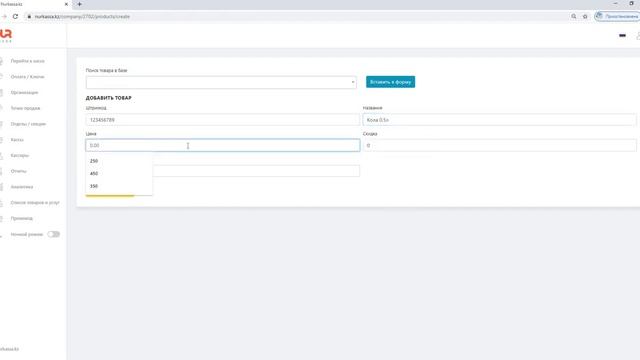Click the zoom magnifier icon in address bar

[x=573, y=16]
